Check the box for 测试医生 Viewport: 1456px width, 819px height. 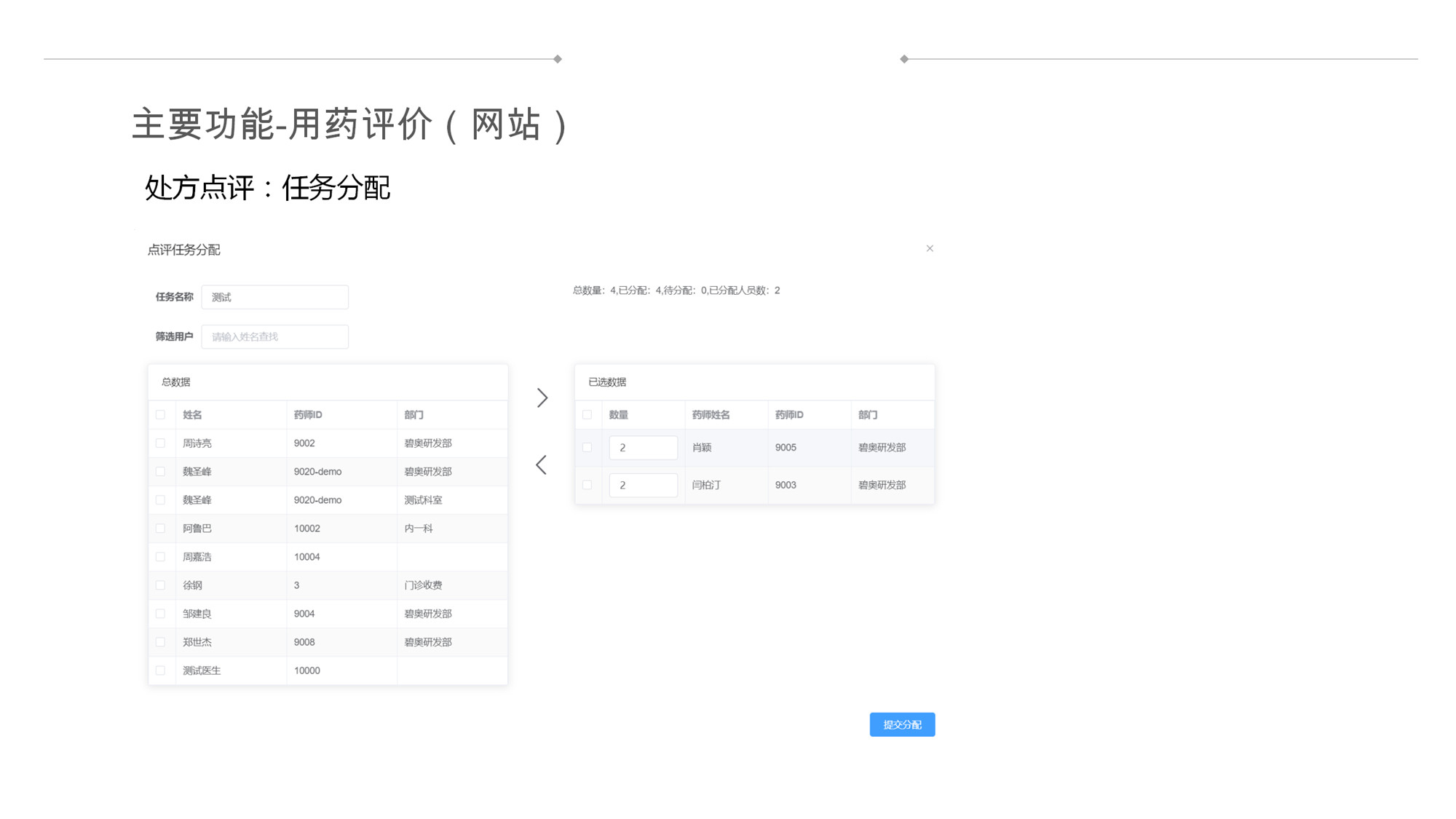(160, 670)
